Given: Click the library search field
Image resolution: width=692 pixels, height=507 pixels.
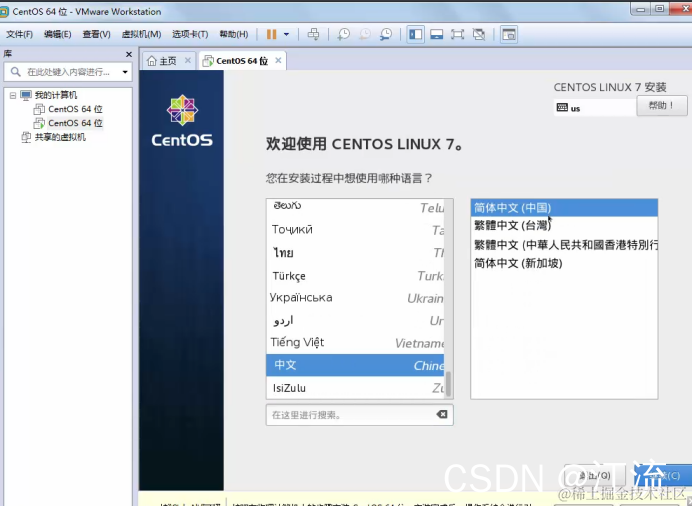Looking at the screenshot, I should [x=66, y=72].
